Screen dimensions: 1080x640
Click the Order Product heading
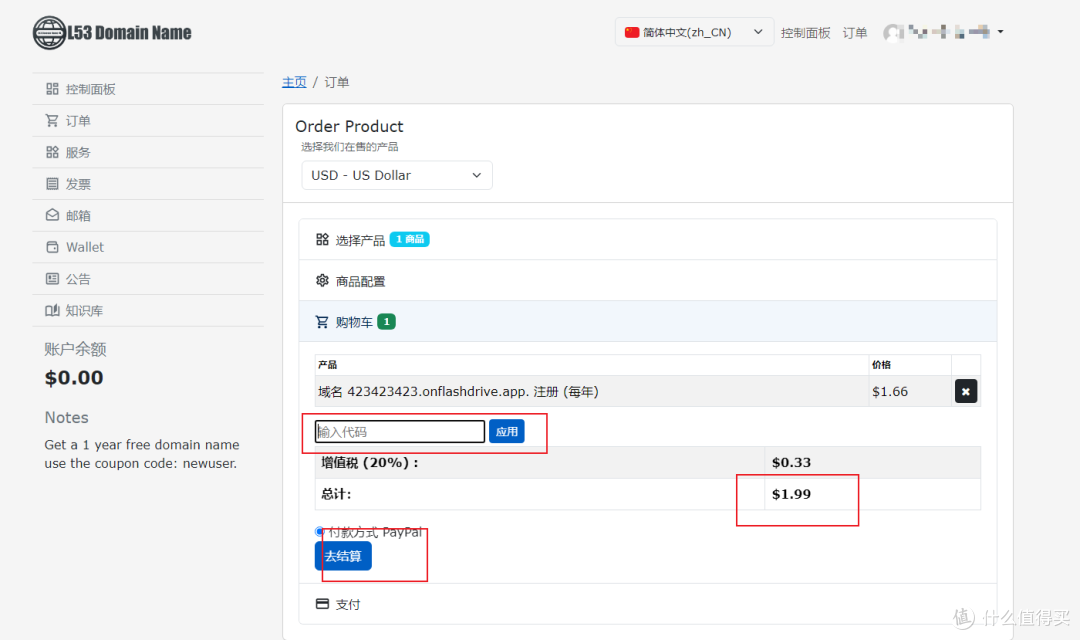pos(349,126)
